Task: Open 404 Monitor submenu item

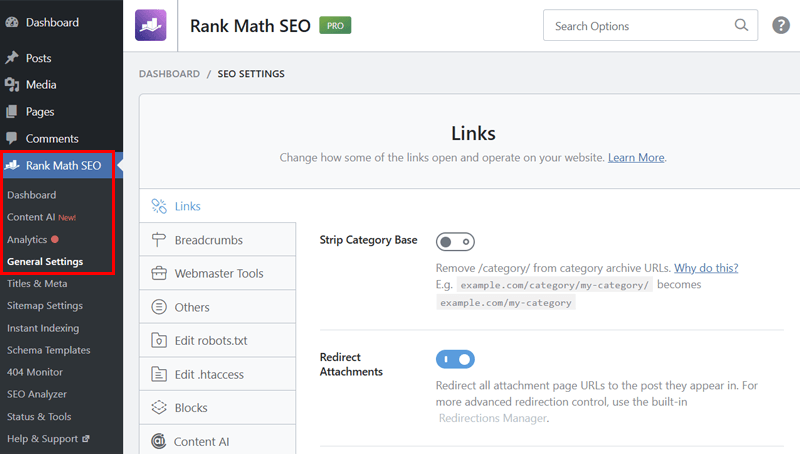Action: tap(35, 372)
